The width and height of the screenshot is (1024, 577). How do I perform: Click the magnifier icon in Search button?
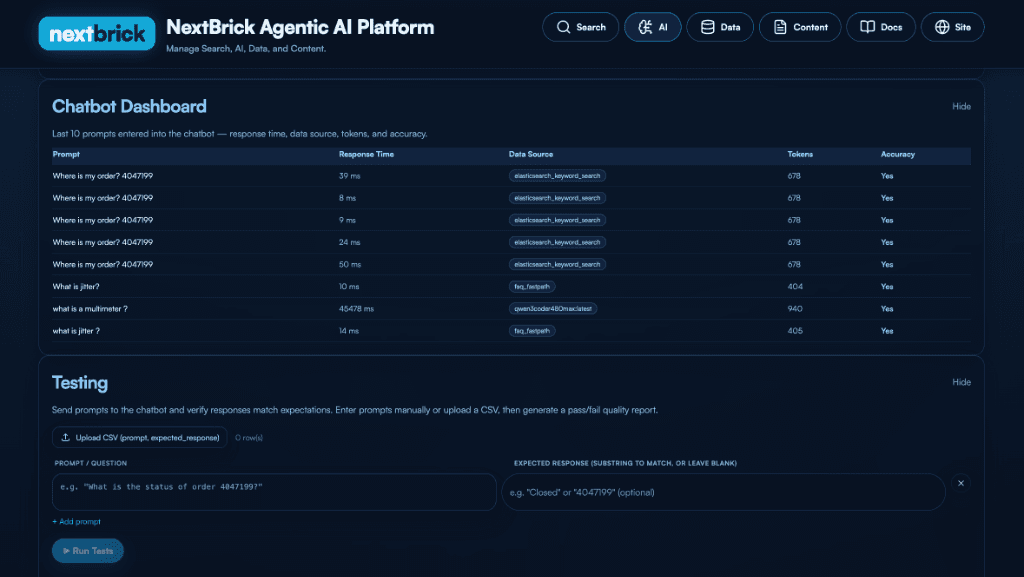pyautogui.click(x=563, y=27)
